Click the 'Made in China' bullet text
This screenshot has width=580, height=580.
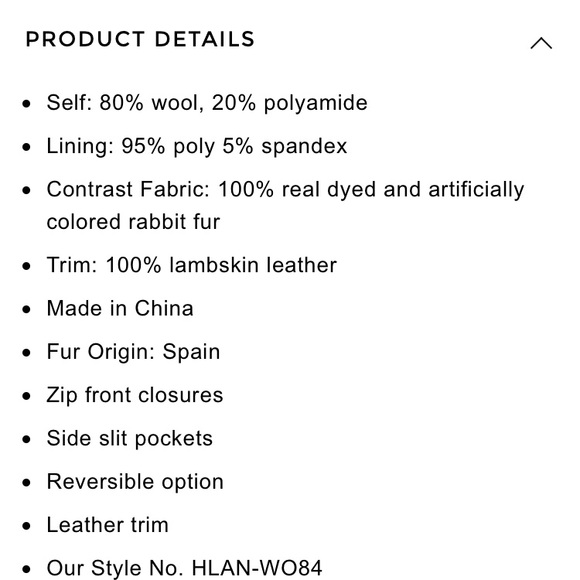(120, 308)
